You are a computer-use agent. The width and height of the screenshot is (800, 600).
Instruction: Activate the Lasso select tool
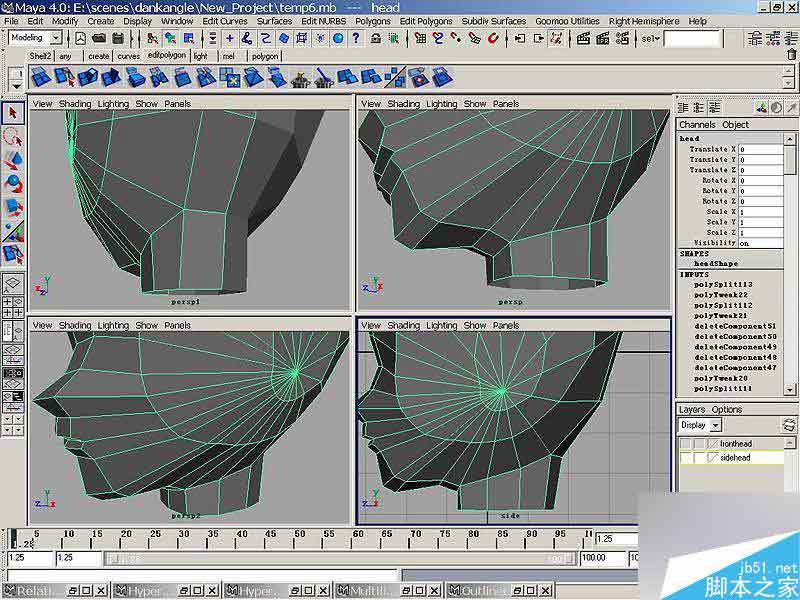pyautogui.click(x=13, y=137)
